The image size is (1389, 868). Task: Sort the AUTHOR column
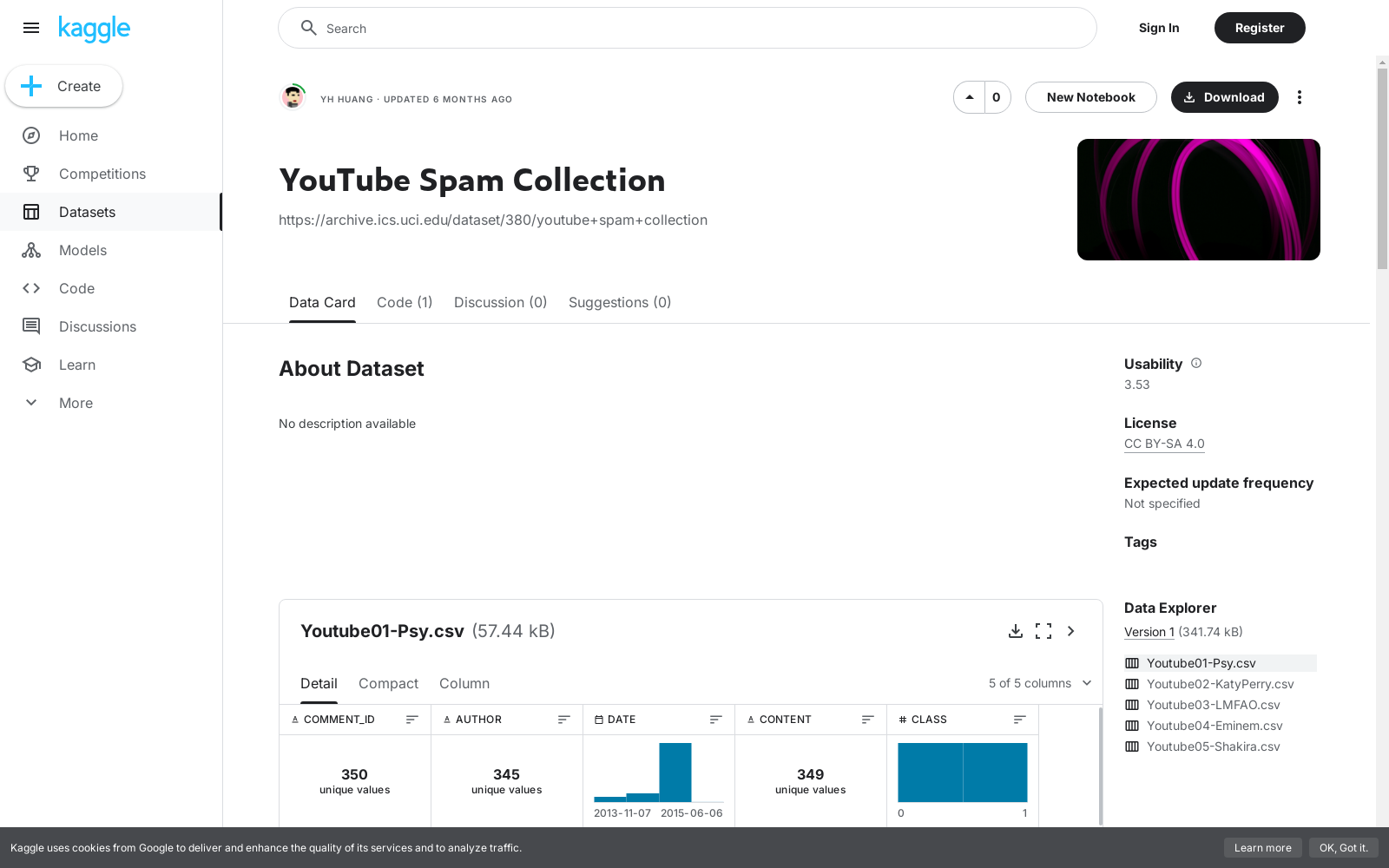[x=564, y=720]
